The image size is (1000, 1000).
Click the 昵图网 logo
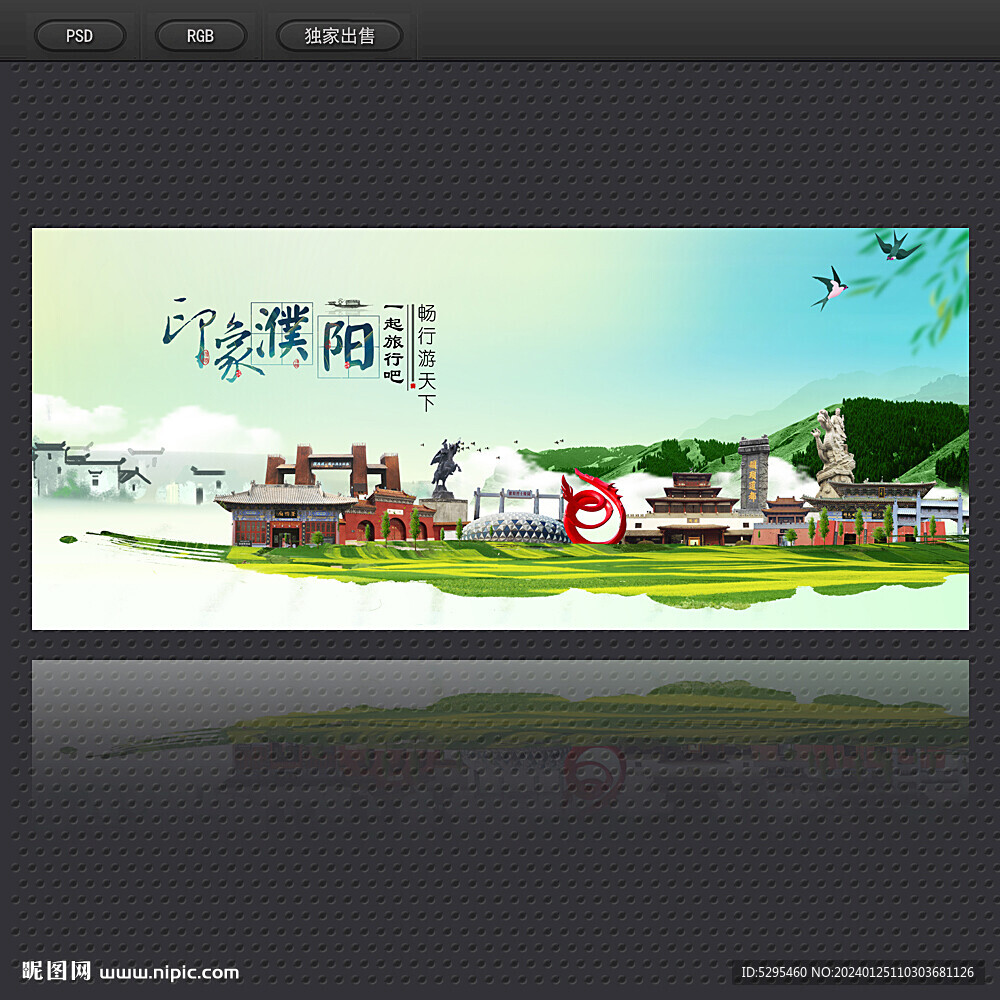click(x=56, y=971)
